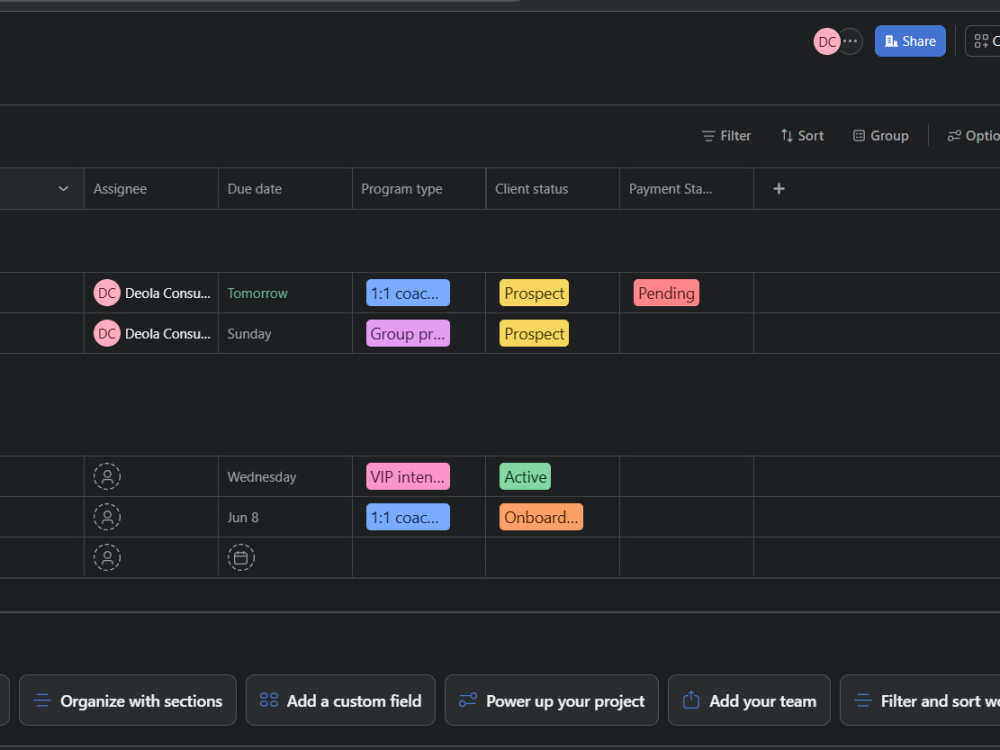Click the Client status column header

(553, 189)
